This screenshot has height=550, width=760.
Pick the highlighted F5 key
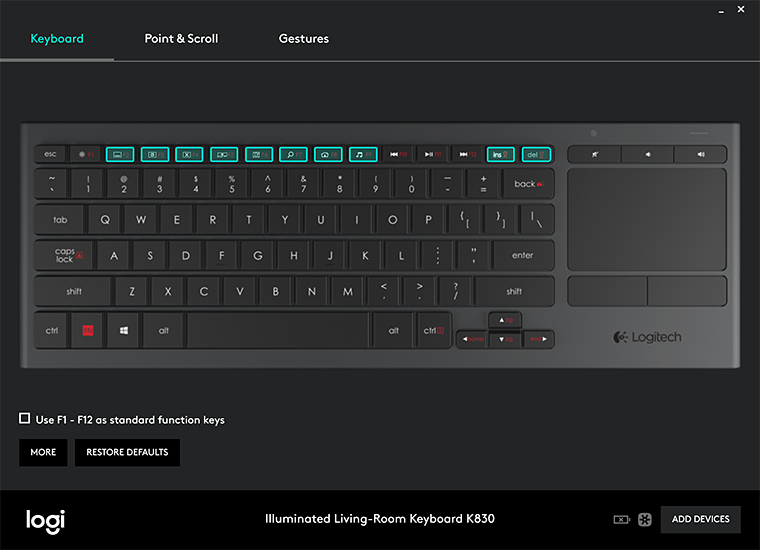point(224,155)
